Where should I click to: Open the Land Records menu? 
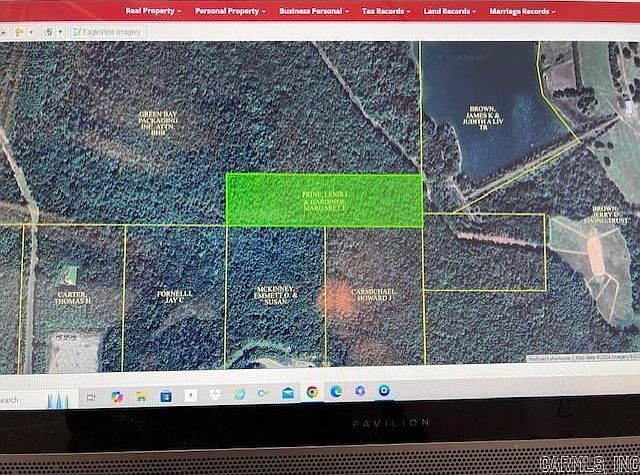450,11
